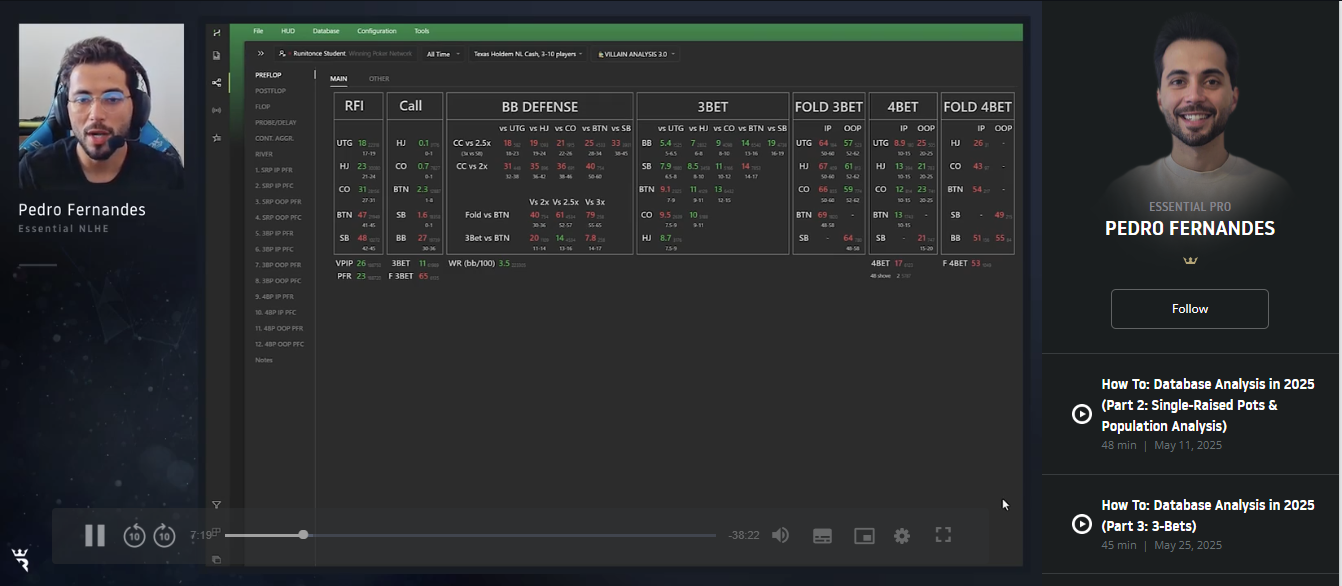
Task: Skip forward 10 seconds
Action: (x=165, y=536)
